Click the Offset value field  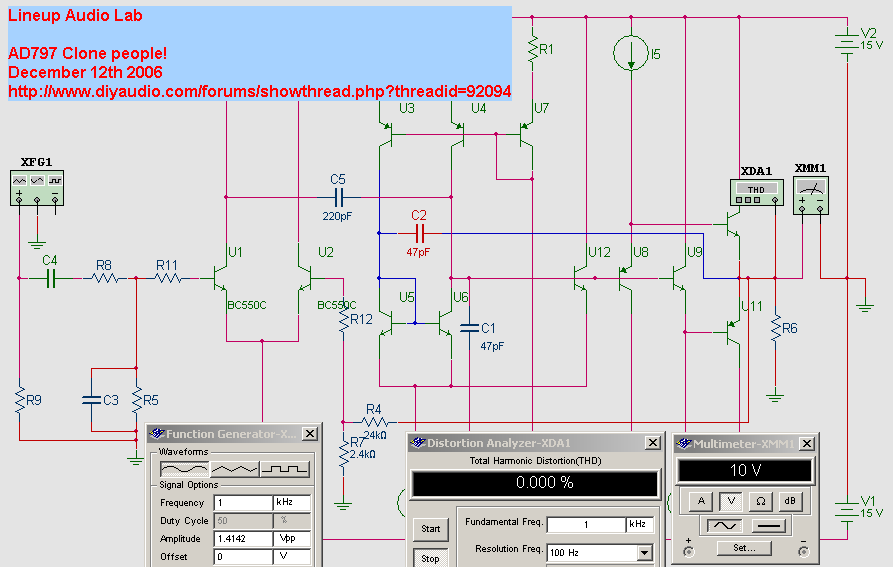coord(243,557)
